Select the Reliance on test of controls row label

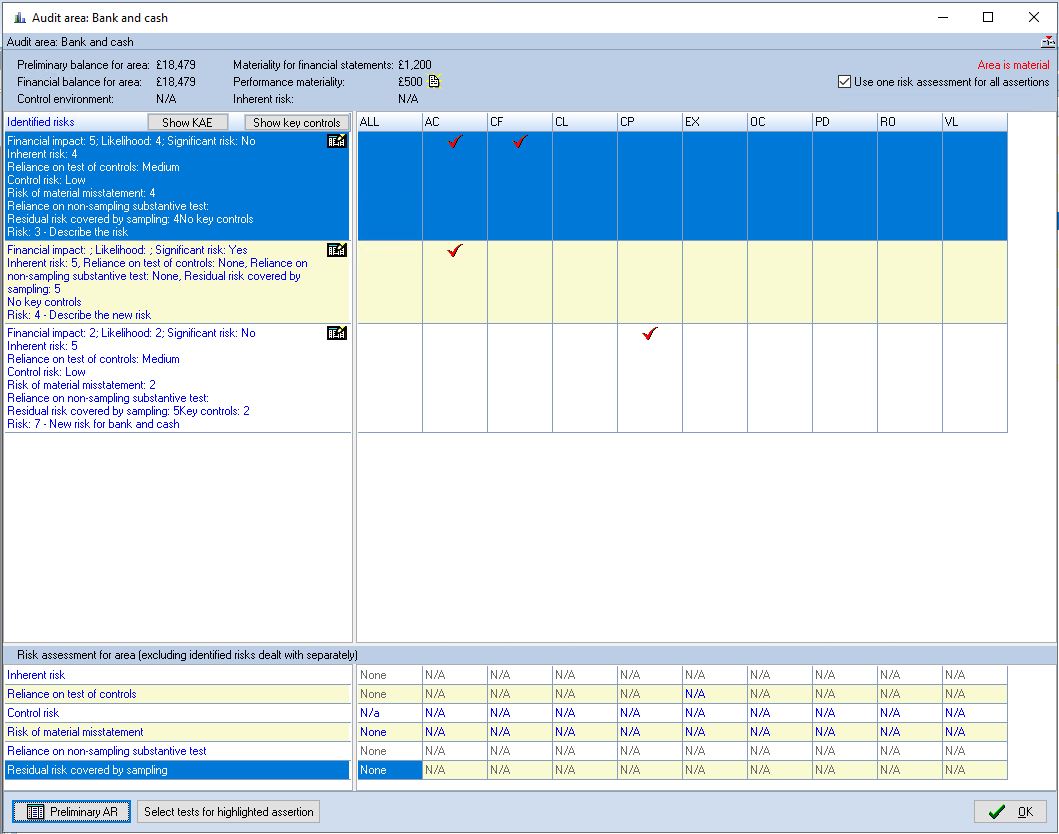point(177,694)
